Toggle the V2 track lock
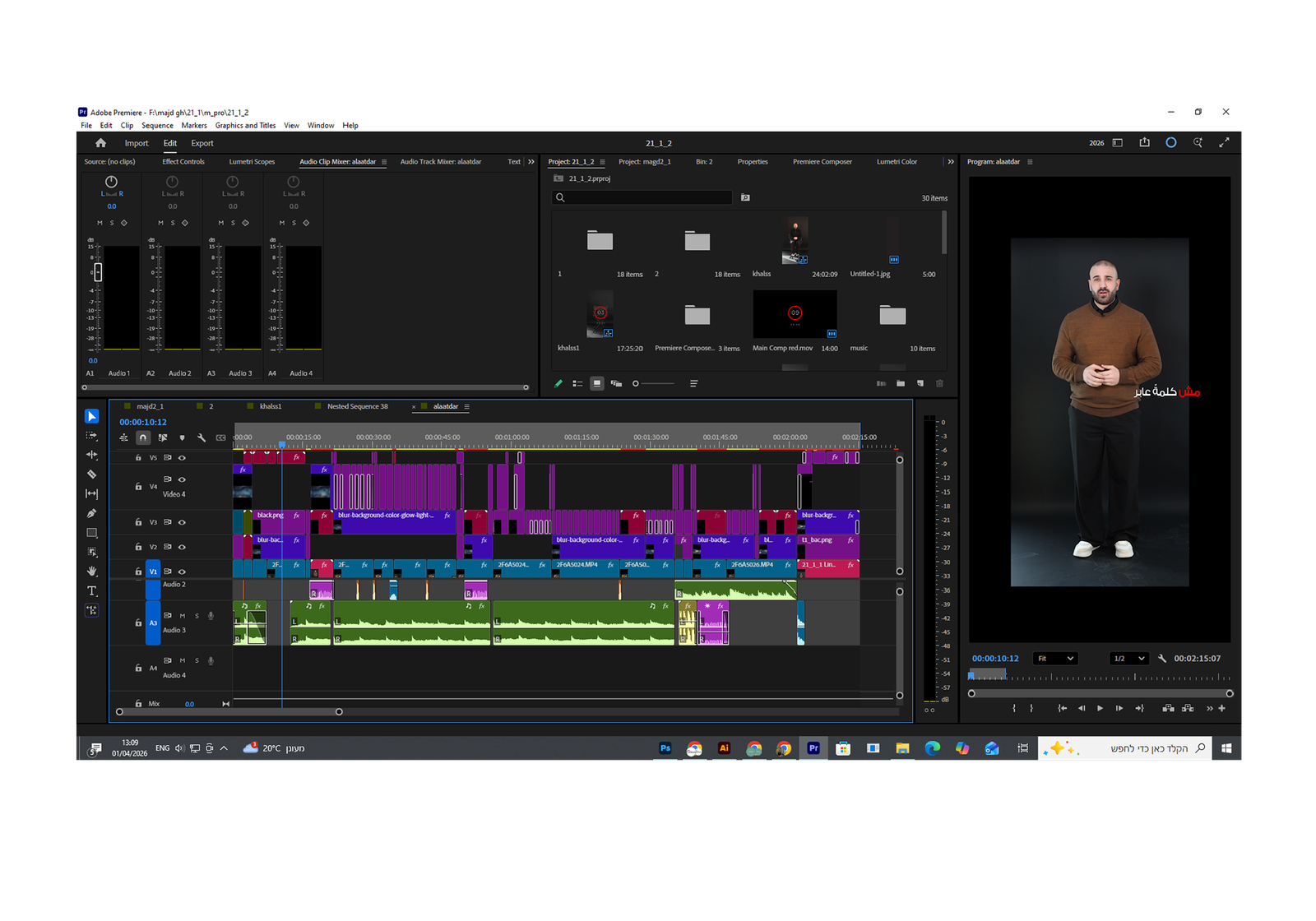Image resolution: width=1316 pixels, height=921 pixels. coord(138,547)
